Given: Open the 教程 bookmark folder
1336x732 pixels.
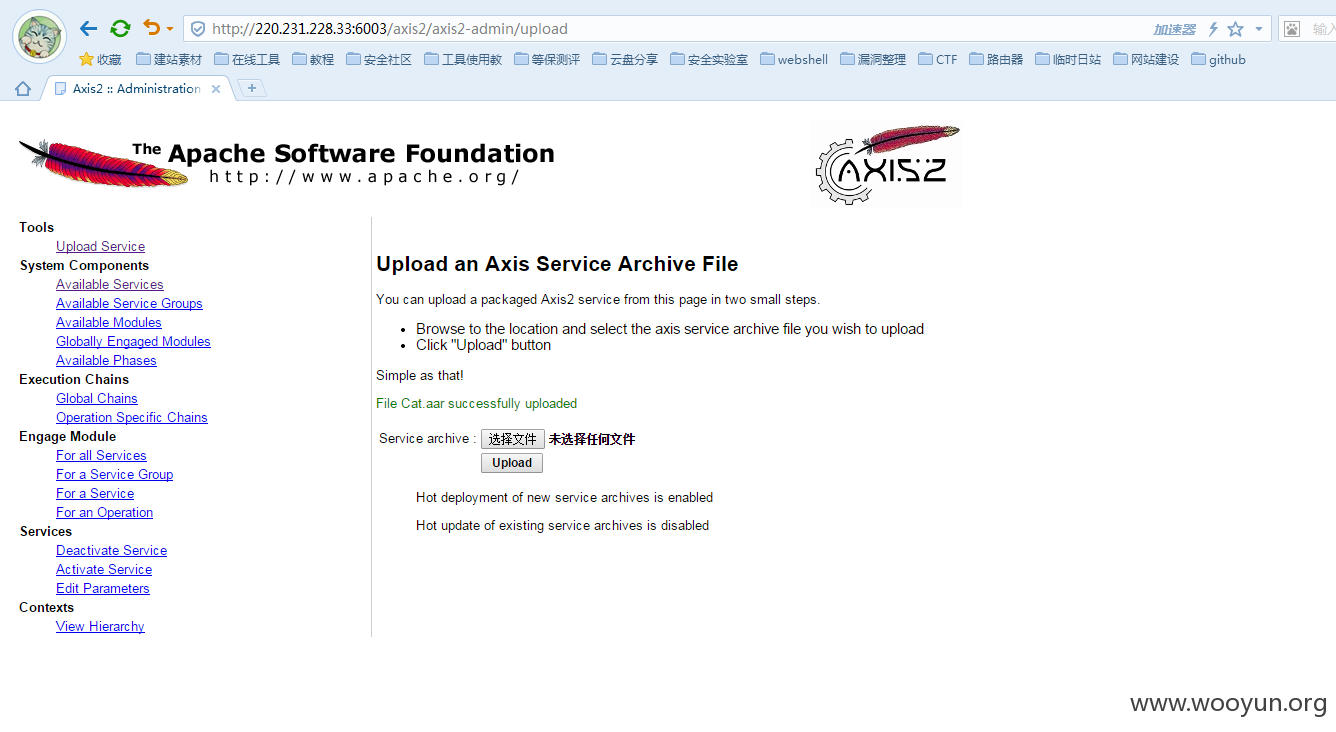Looking at the screenshot, I should (x=313, y=59).
